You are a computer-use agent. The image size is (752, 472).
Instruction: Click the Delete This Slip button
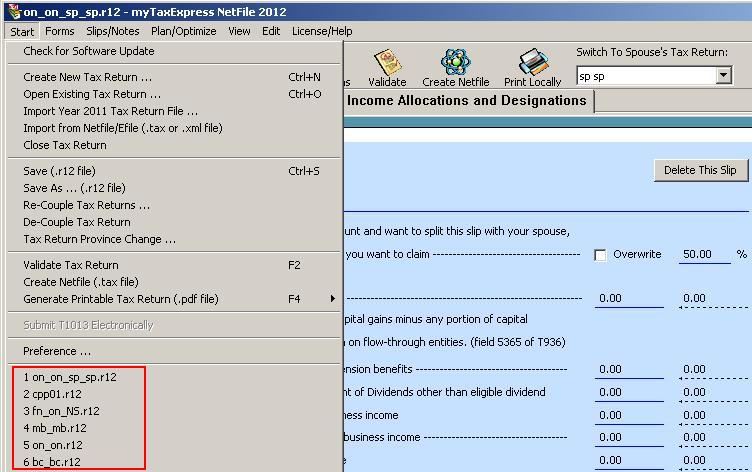(700, 170)
